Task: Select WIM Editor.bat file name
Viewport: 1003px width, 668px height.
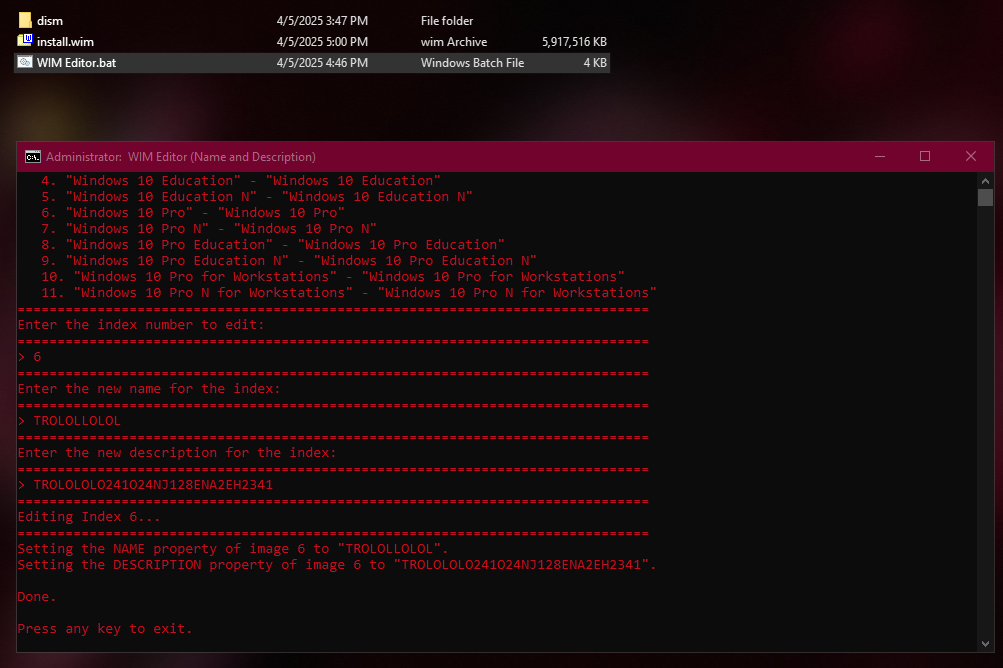Action: pos(76,63)
